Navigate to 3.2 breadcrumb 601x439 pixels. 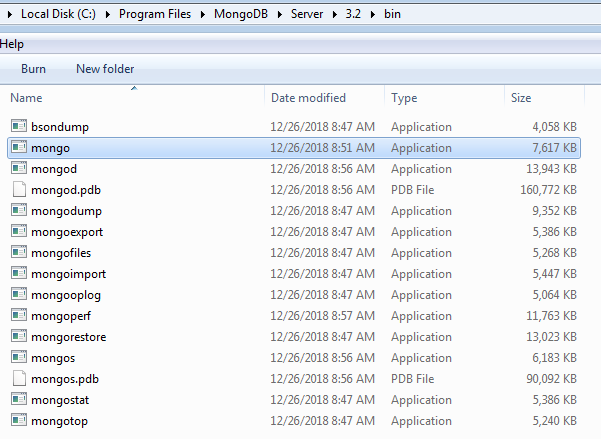353,14
